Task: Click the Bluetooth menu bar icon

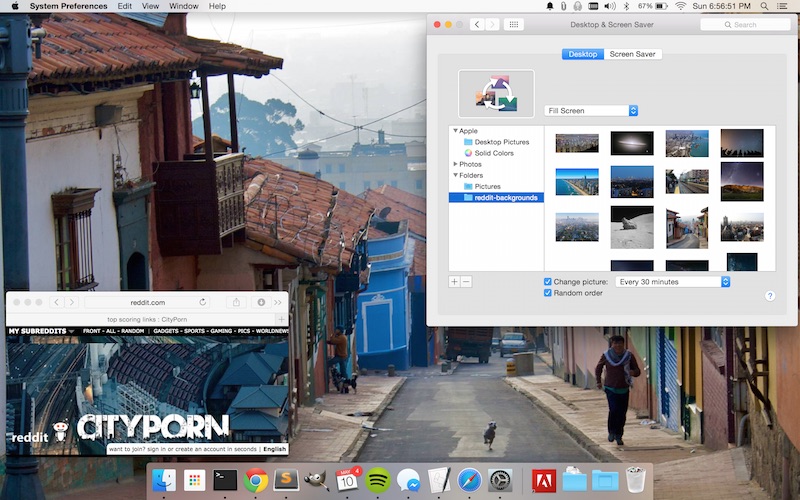Action: (x=627, y=6)
